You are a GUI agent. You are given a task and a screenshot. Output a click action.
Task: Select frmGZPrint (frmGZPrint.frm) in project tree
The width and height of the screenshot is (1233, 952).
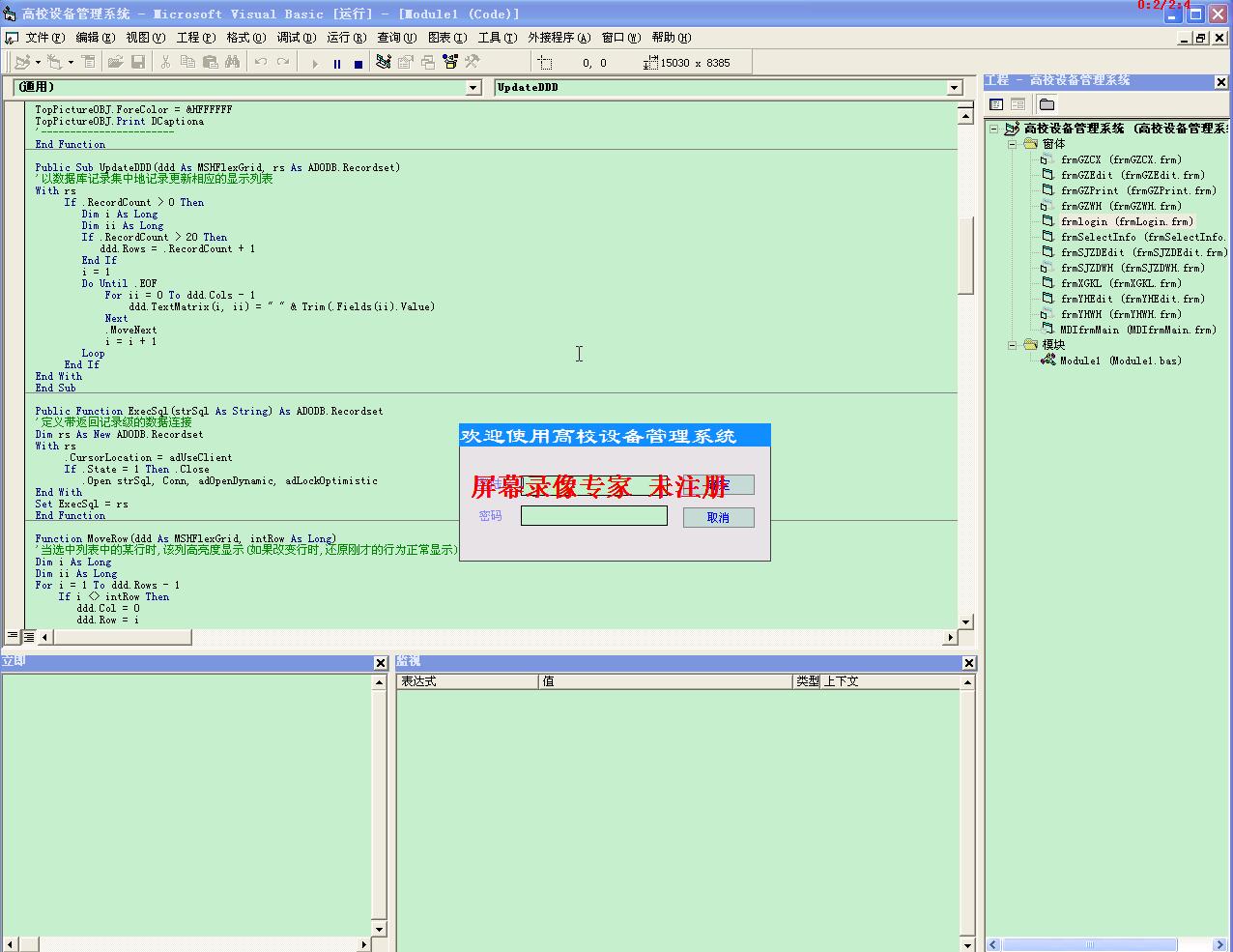(1138, 190)
